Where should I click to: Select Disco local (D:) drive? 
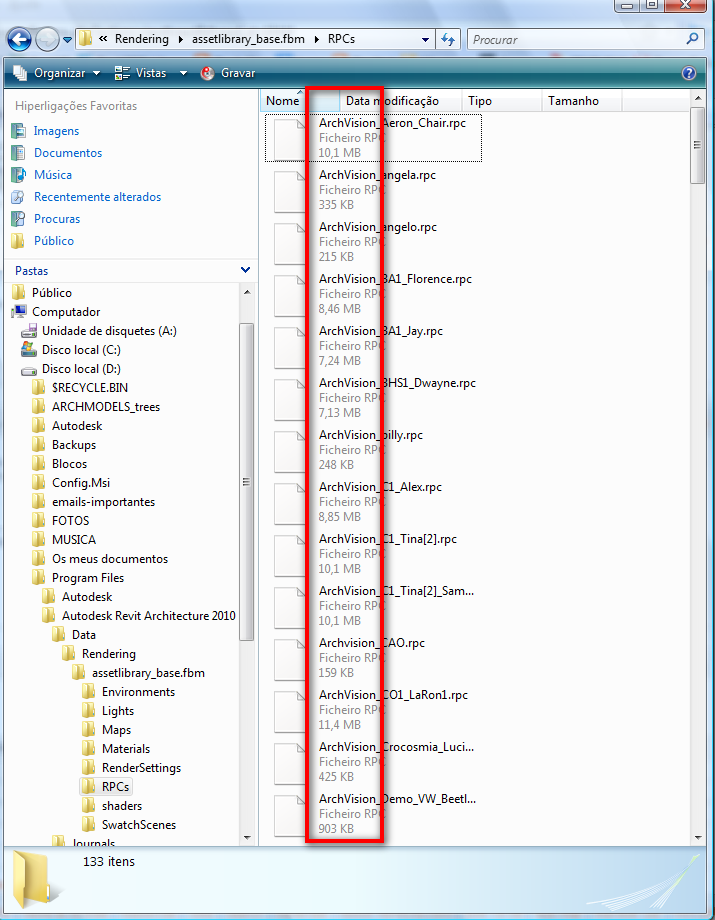(81, 369)
